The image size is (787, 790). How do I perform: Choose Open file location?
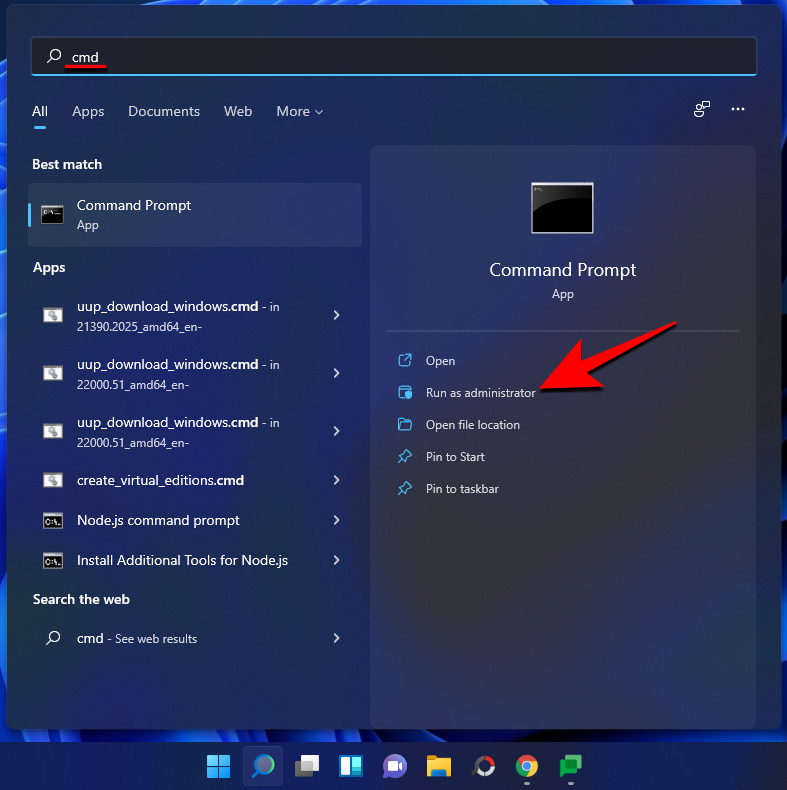(472, 425)
